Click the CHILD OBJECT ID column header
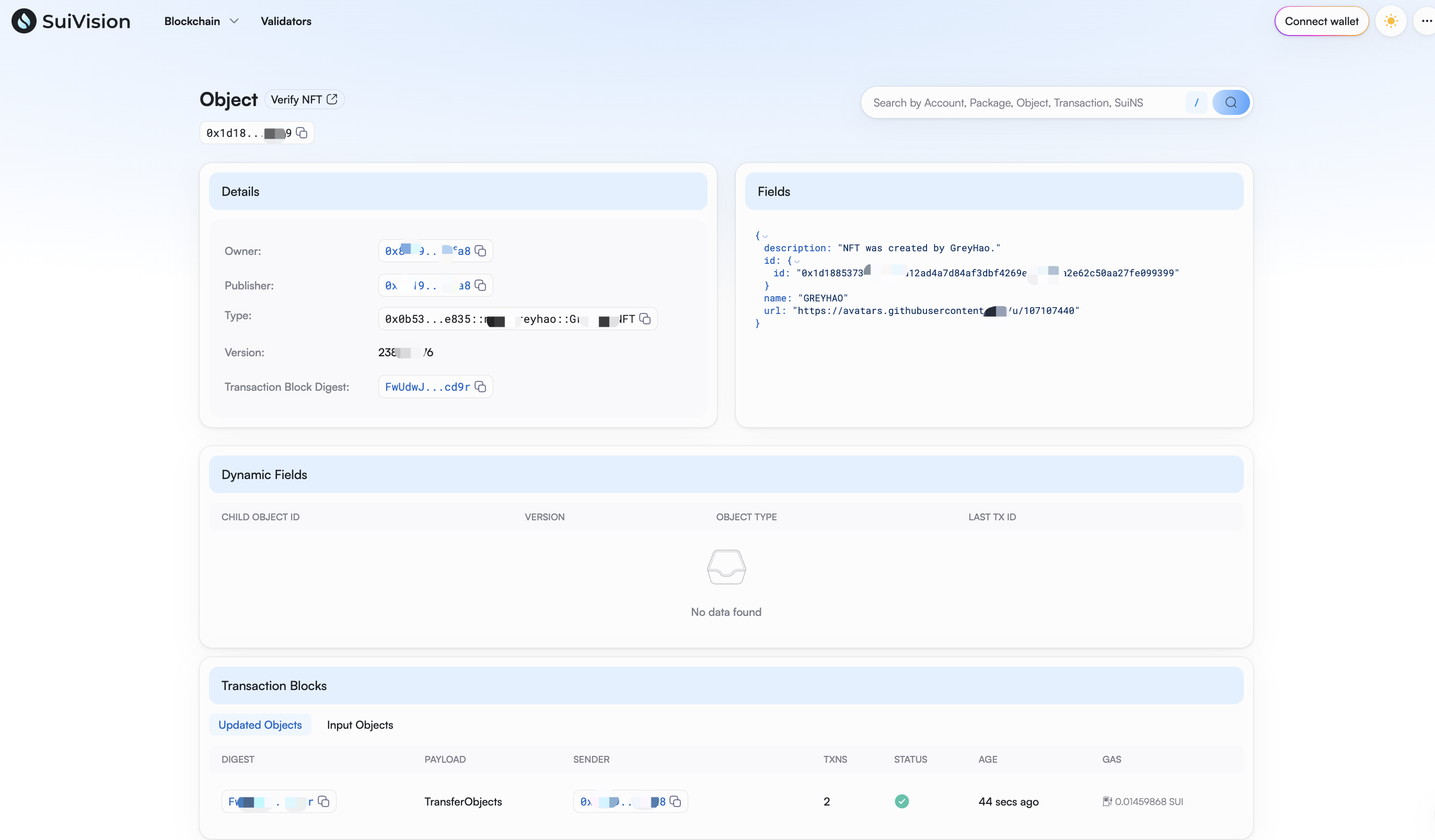 coord(260,517)
